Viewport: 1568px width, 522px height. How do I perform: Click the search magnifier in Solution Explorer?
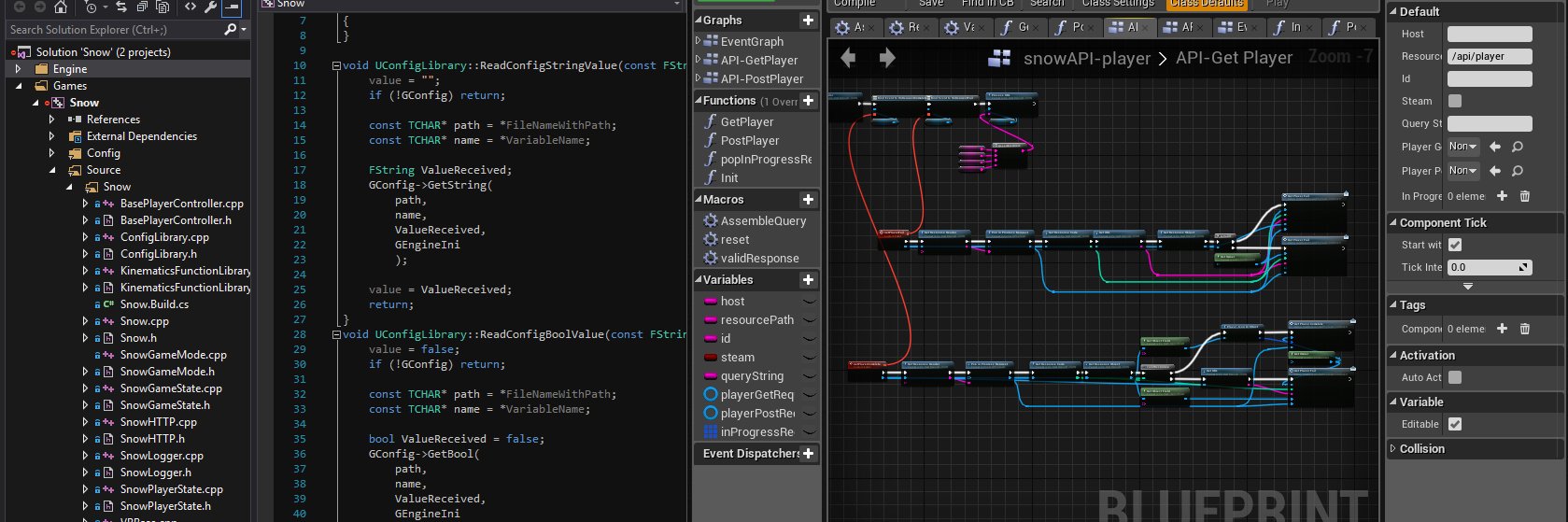point(230,29)
